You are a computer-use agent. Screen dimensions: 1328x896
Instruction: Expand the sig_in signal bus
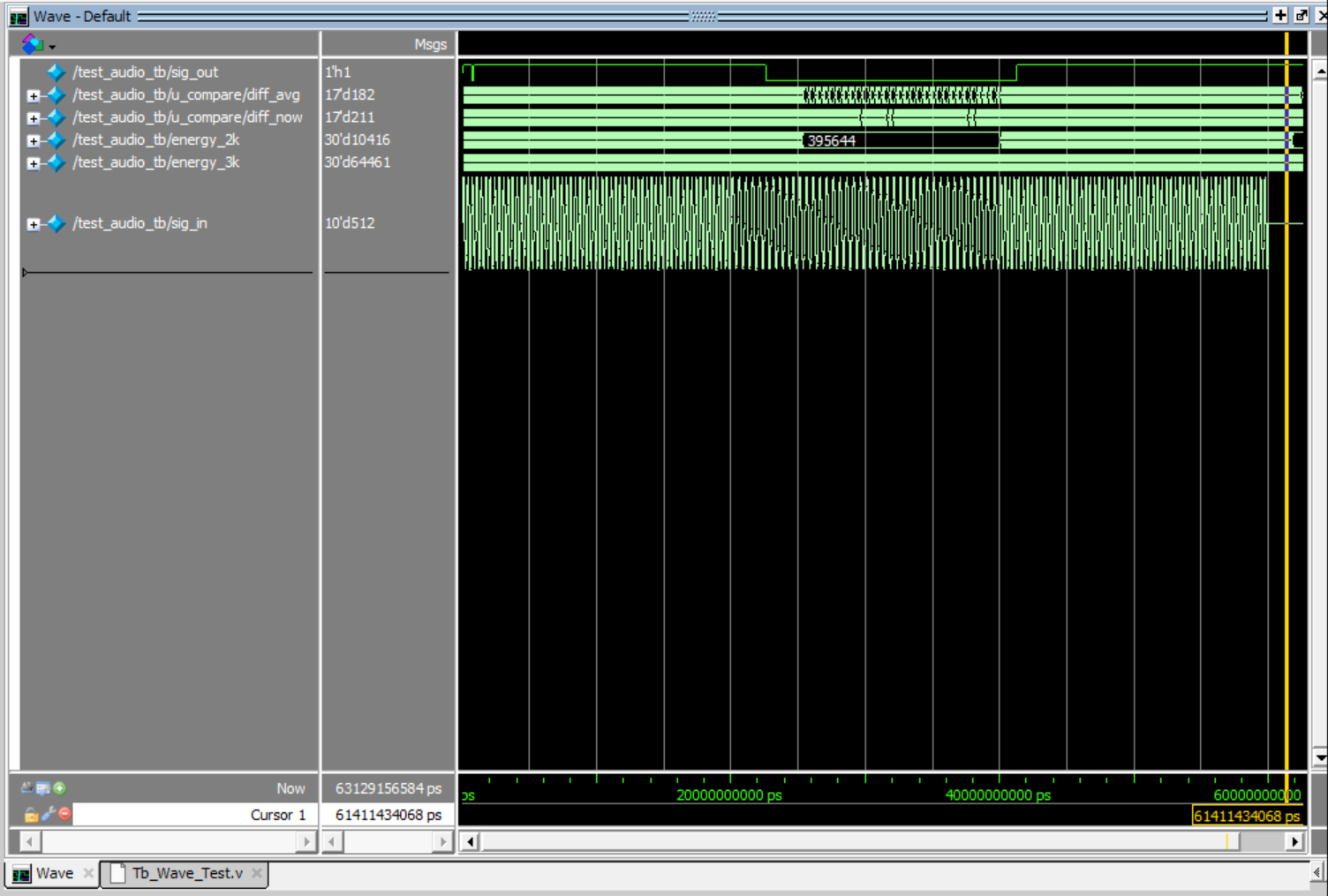click(x=34, y=224)
